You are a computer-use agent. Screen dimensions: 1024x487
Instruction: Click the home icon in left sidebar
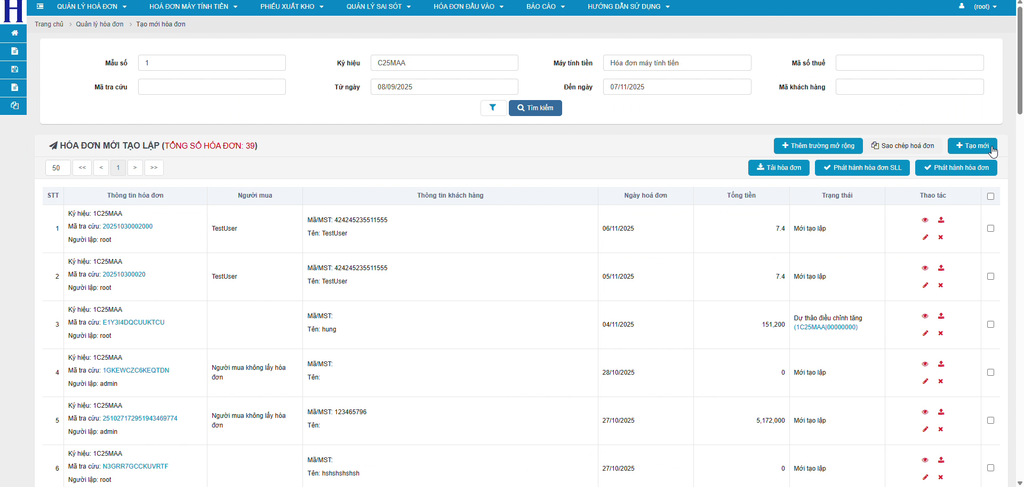tap(14, 32)
